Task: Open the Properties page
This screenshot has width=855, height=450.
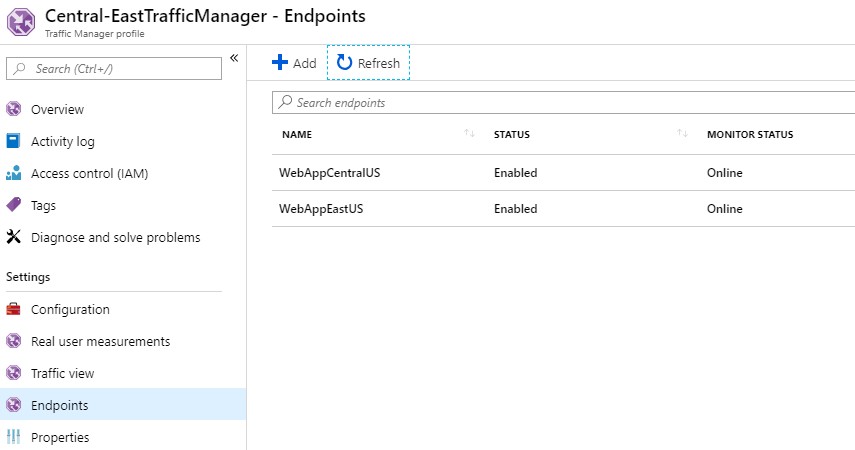Action: click(x=60, y=437)
